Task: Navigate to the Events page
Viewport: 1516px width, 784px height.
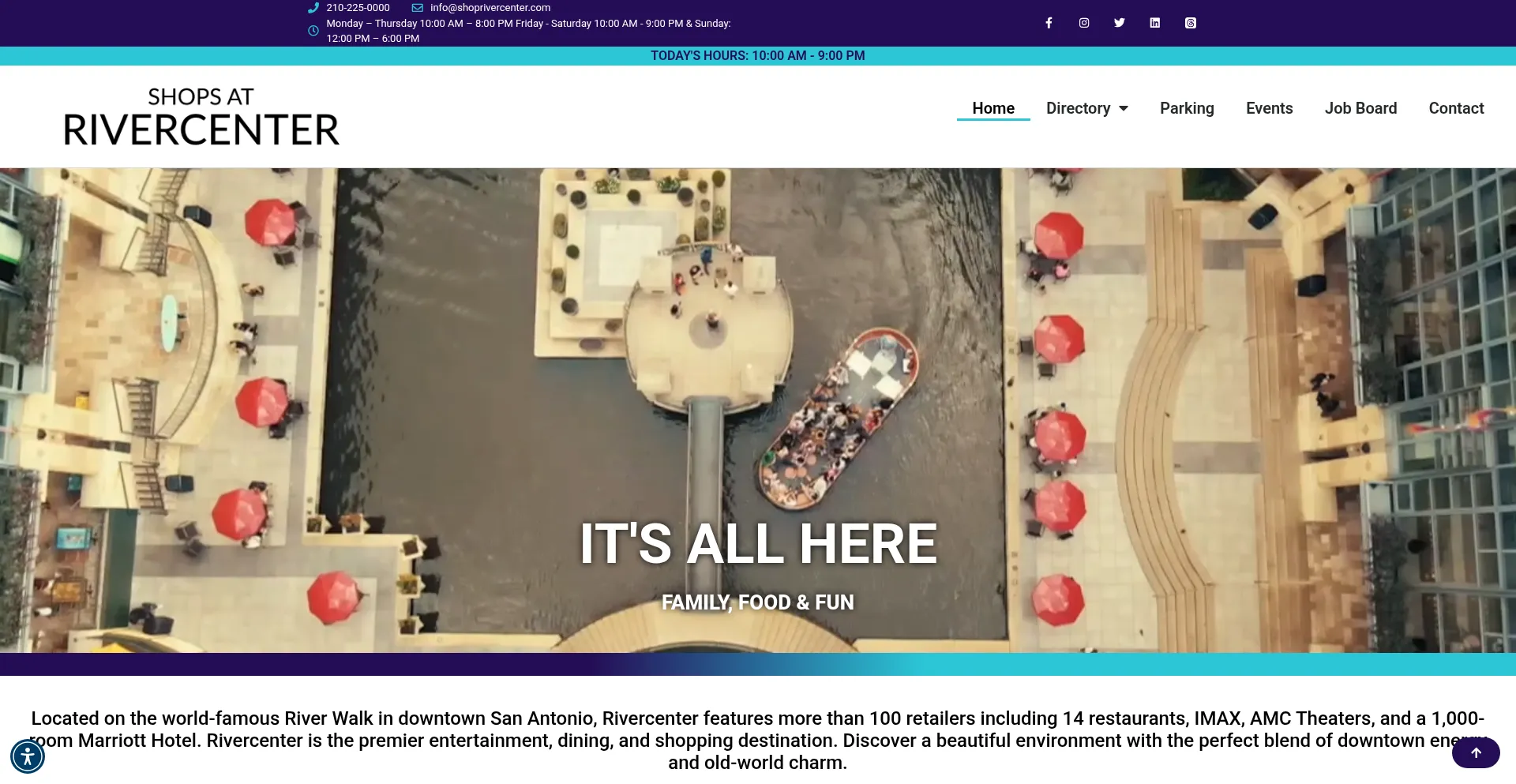Action: tap(1269, 109)
